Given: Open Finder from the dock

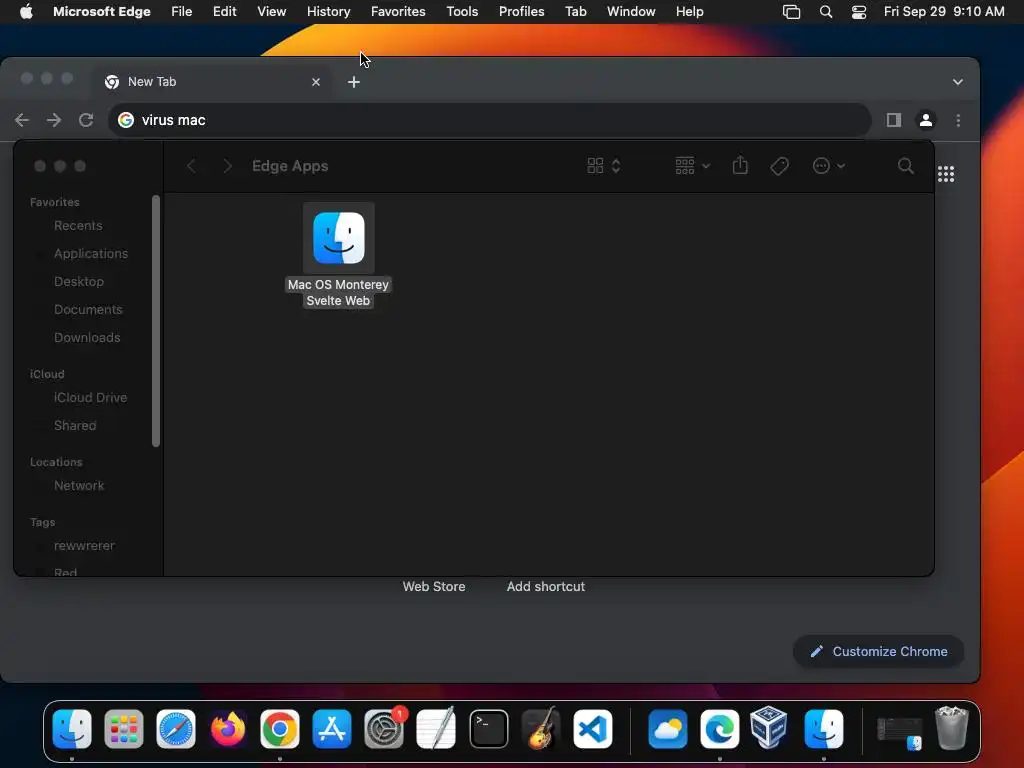Looking at the screenshot, I should click(x=72, y=729).
